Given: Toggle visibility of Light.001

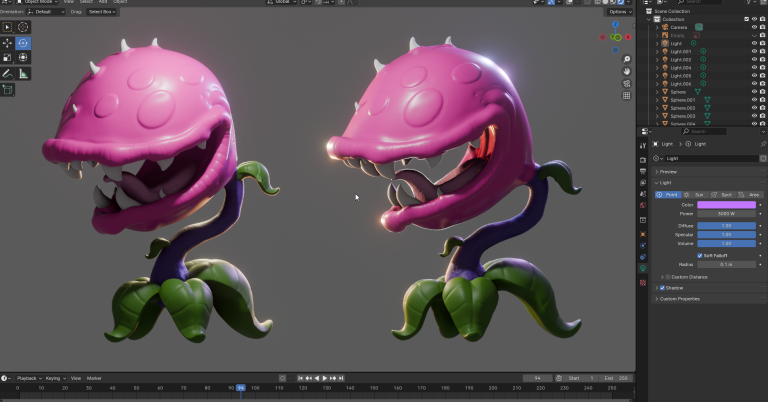Looking at the screenshot, I should point(754,51).
